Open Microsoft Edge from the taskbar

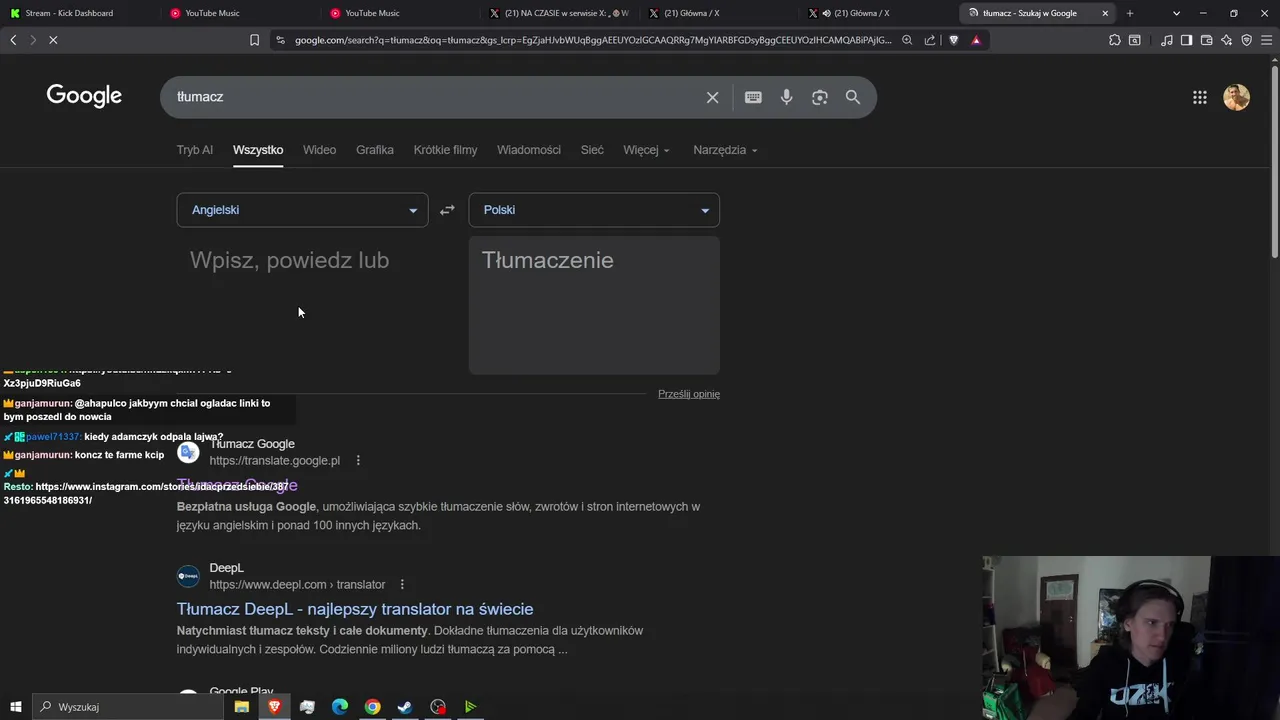pos(340,707)
